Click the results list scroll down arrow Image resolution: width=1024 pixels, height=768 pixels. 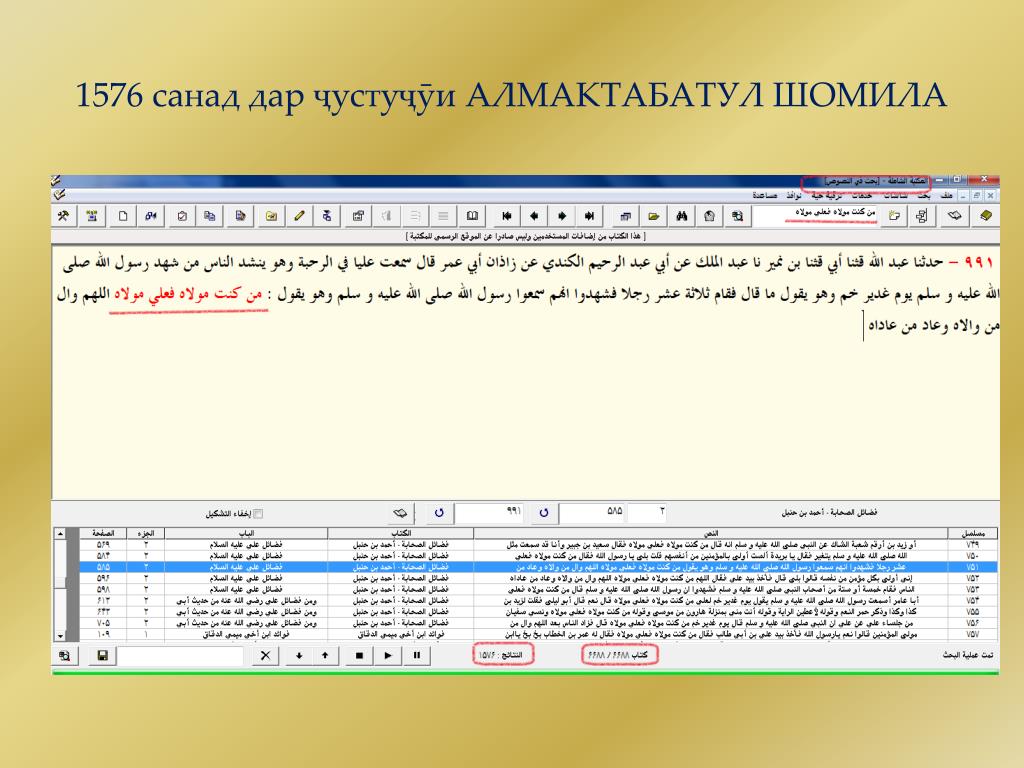click(60, 635)
